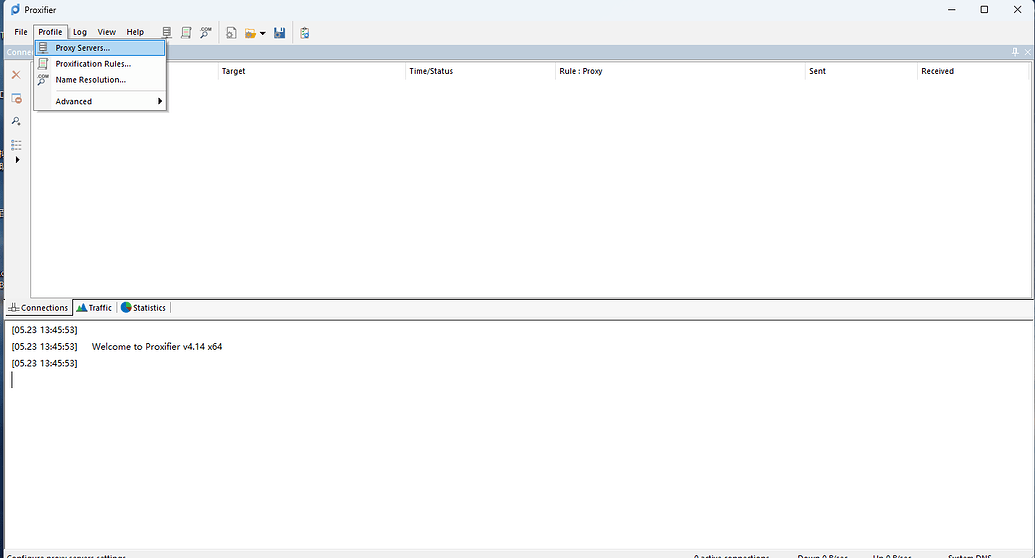Sort by the Received column header
1035x558 pixels.
coord(974,71)
